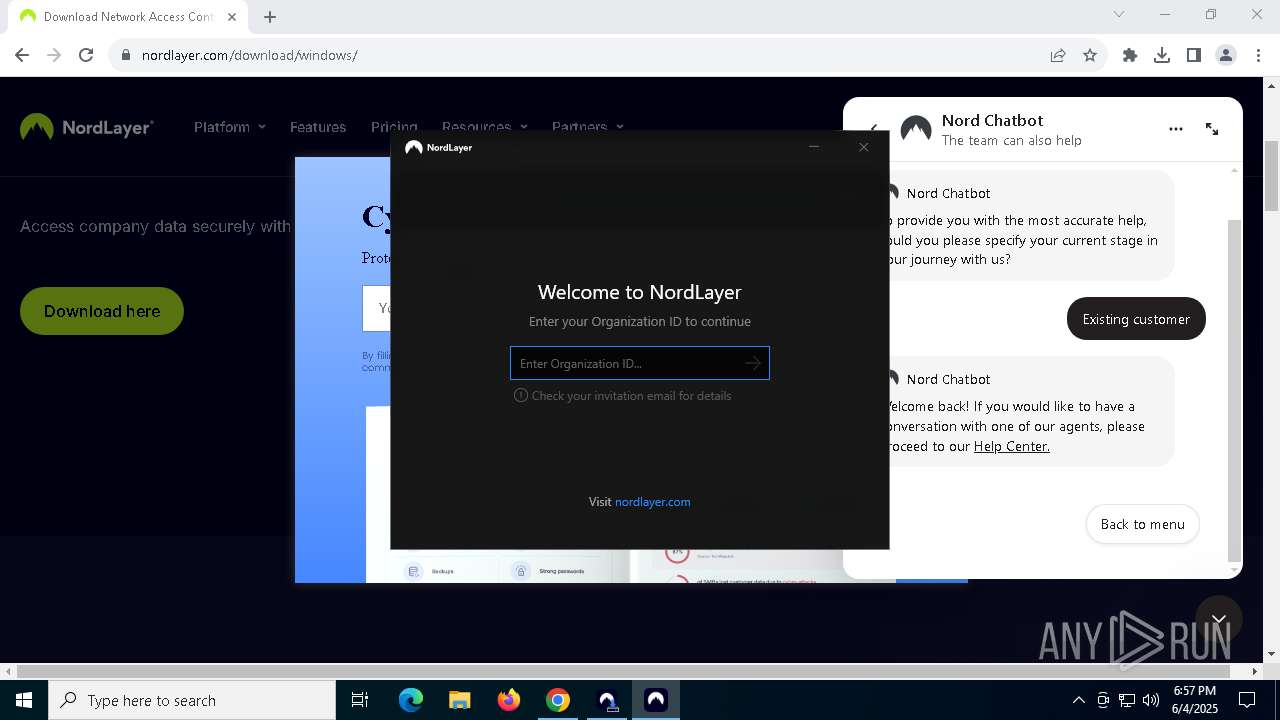Click the info icon beside invitation hint
The height and width of the screenshot is (720, 1280).
coord(520,395)
